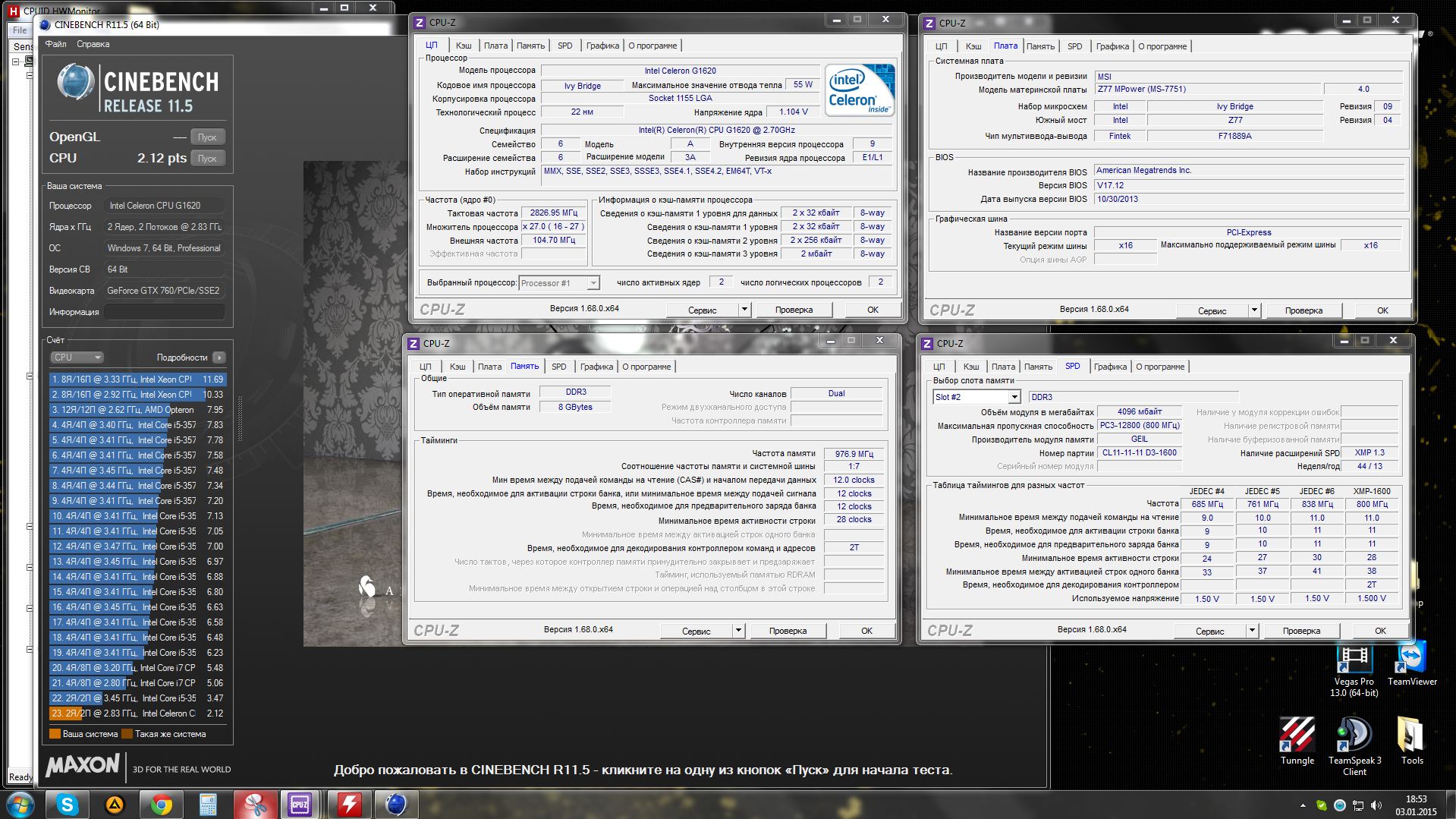Viewport: 1456px width, 819px height.
Task: Click Сервис button in the Память window
Action: tap(696, 631)
